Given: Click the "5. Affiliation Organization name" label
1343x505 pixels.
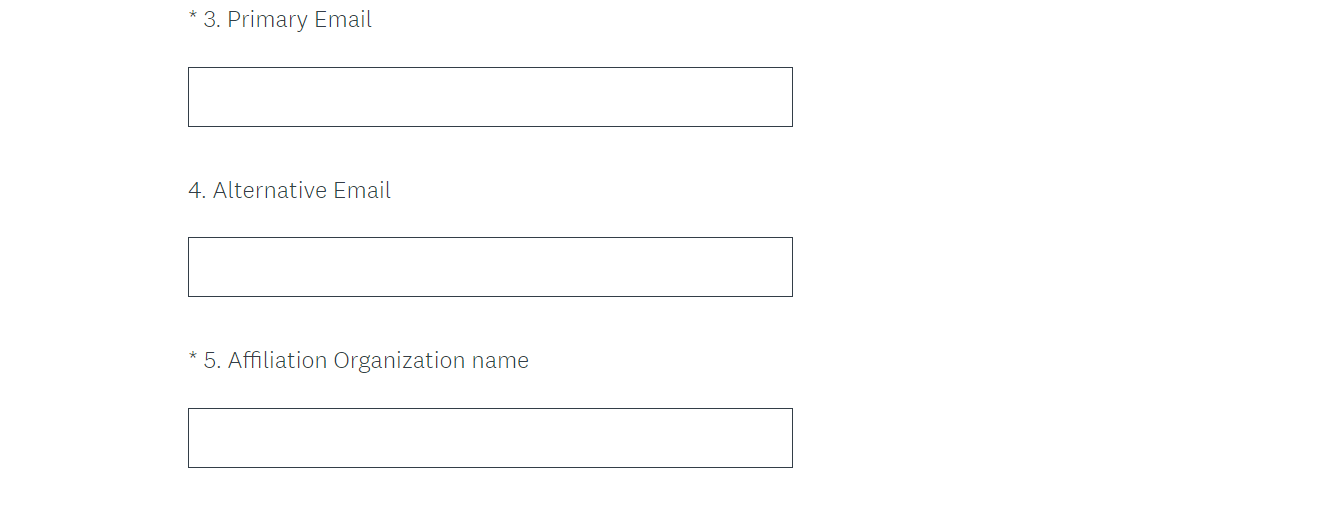Looking at the screenshot, I should [366, 360].
